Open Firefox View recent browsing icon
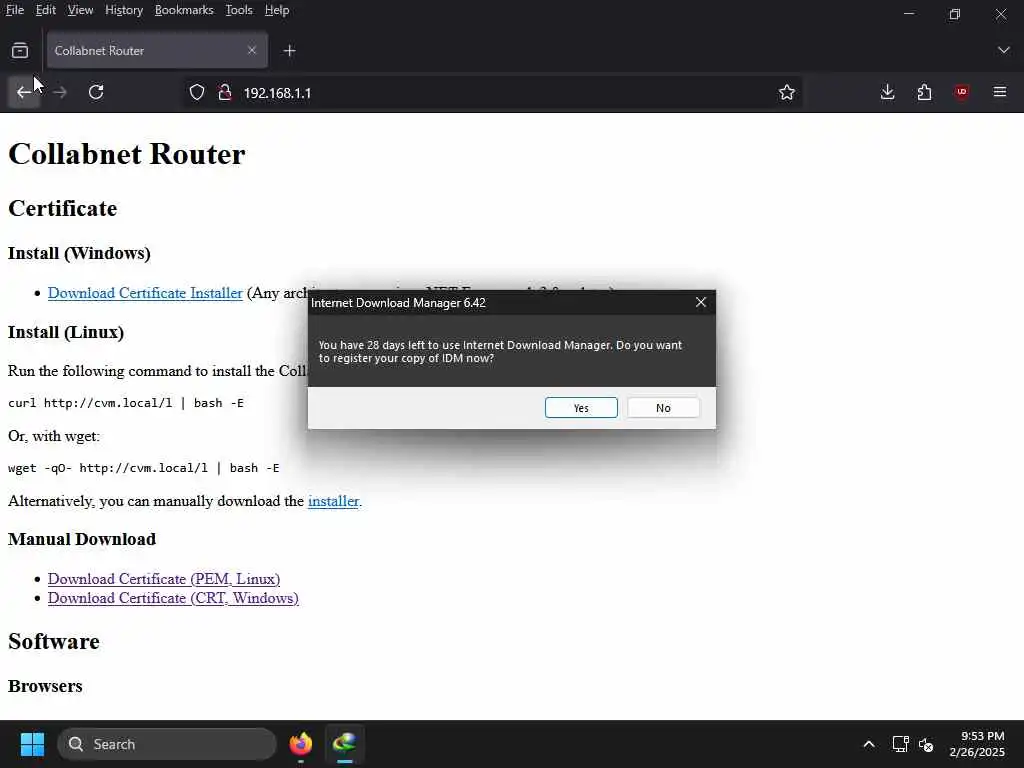This screenshot has height=768, width=1024. pos(20,50)
